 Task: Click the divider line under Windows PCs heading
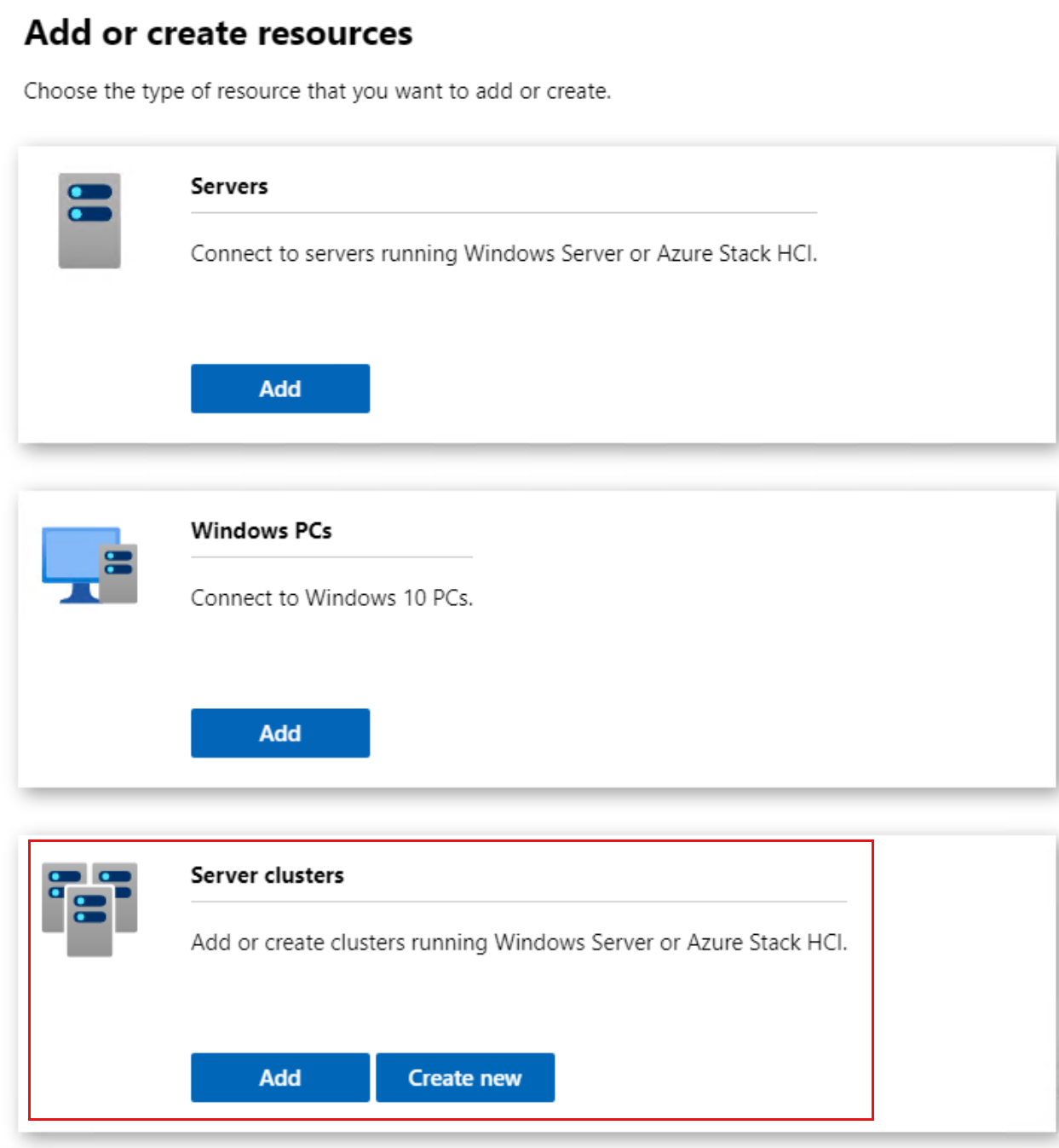click(331, 557)
